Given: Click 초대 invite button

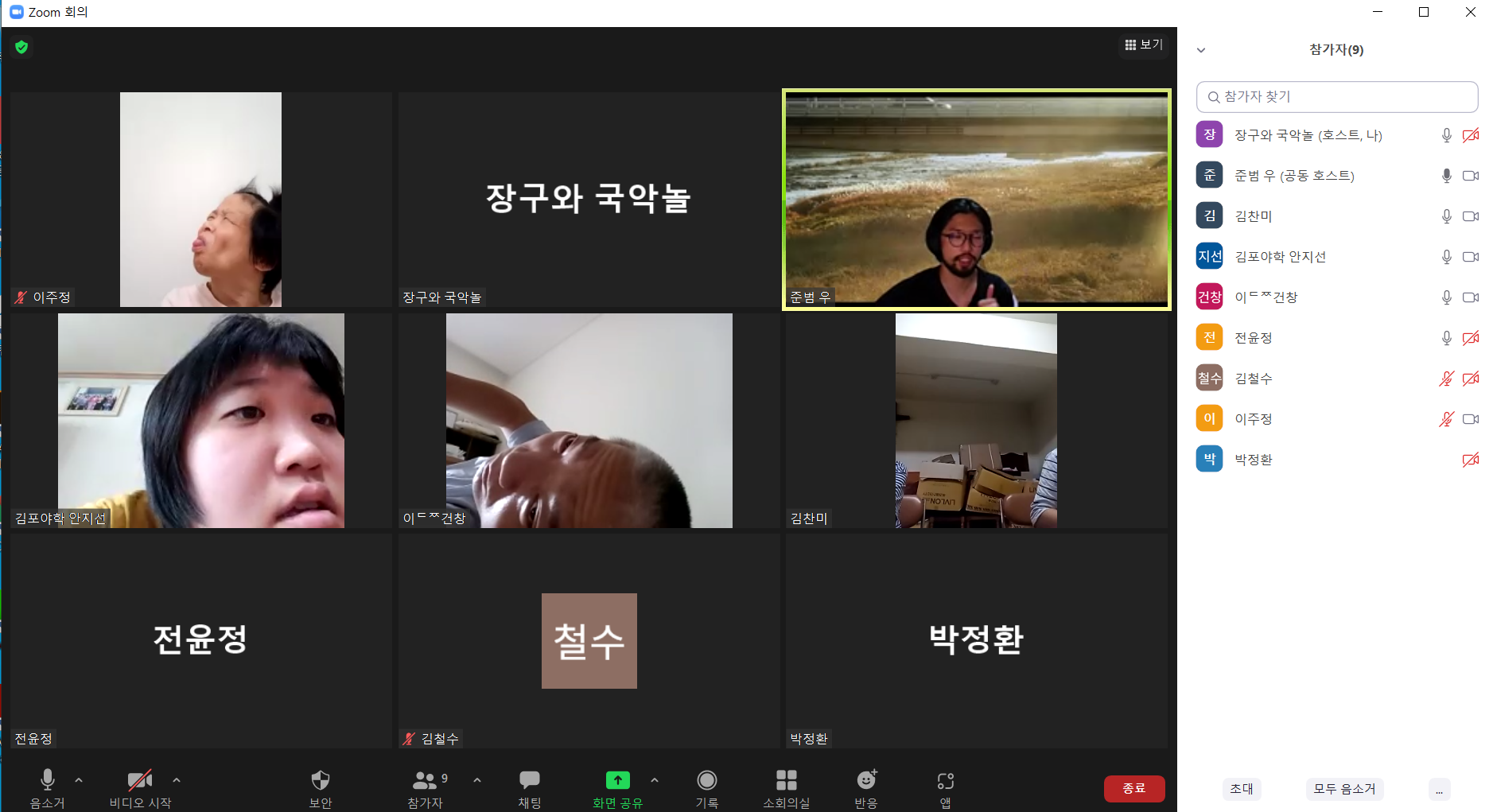Looking at the screenshot, I should coord(1242,789).
